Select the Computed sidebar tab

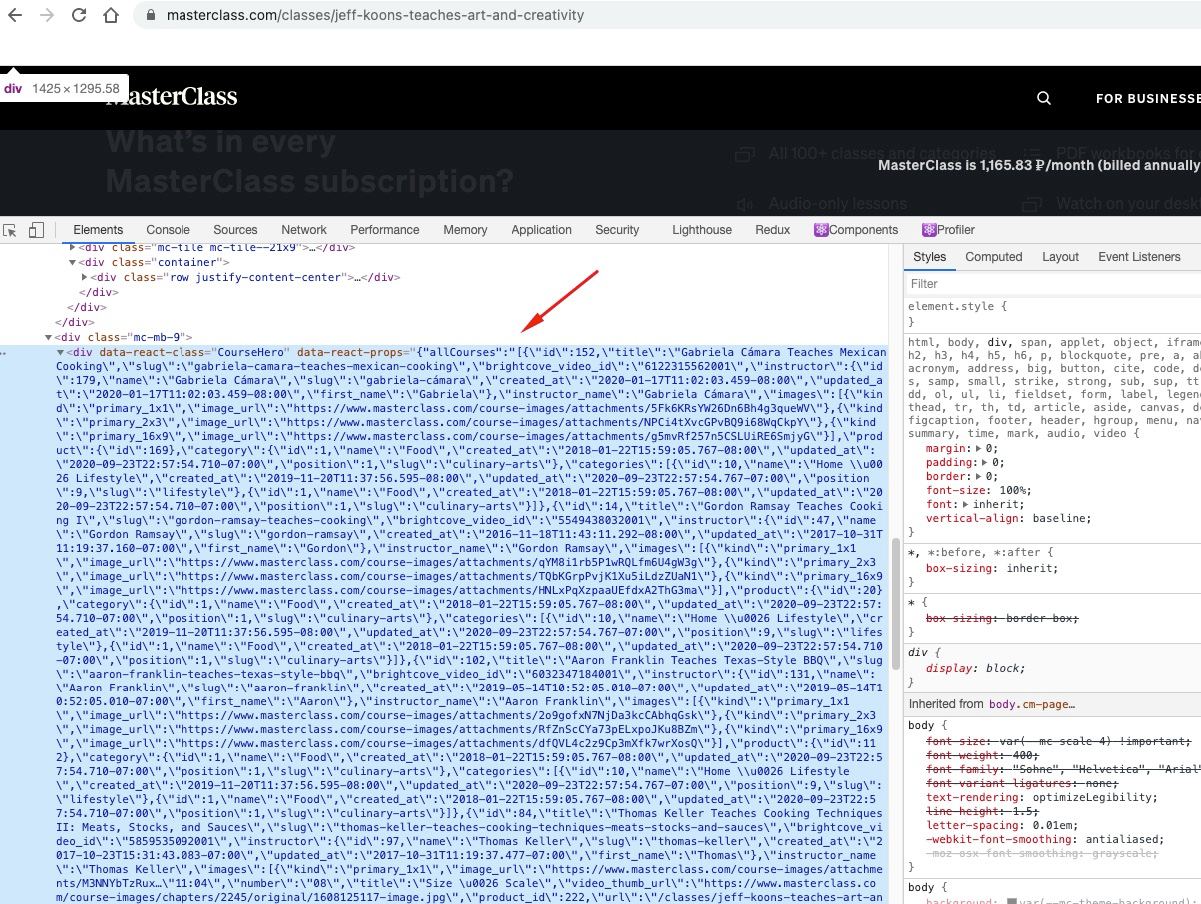[x=993, y=257]
